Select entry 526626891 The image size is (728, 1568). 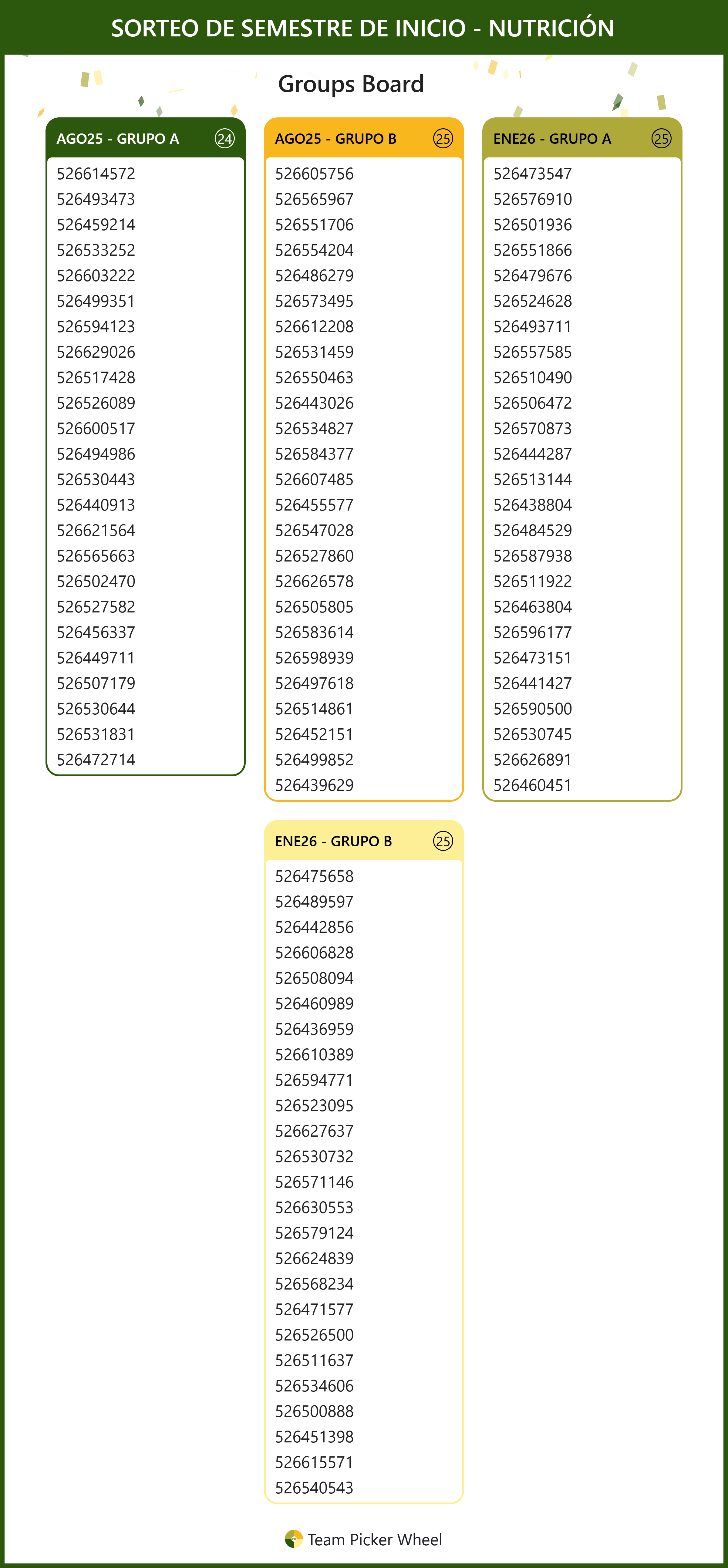[533, 760]
